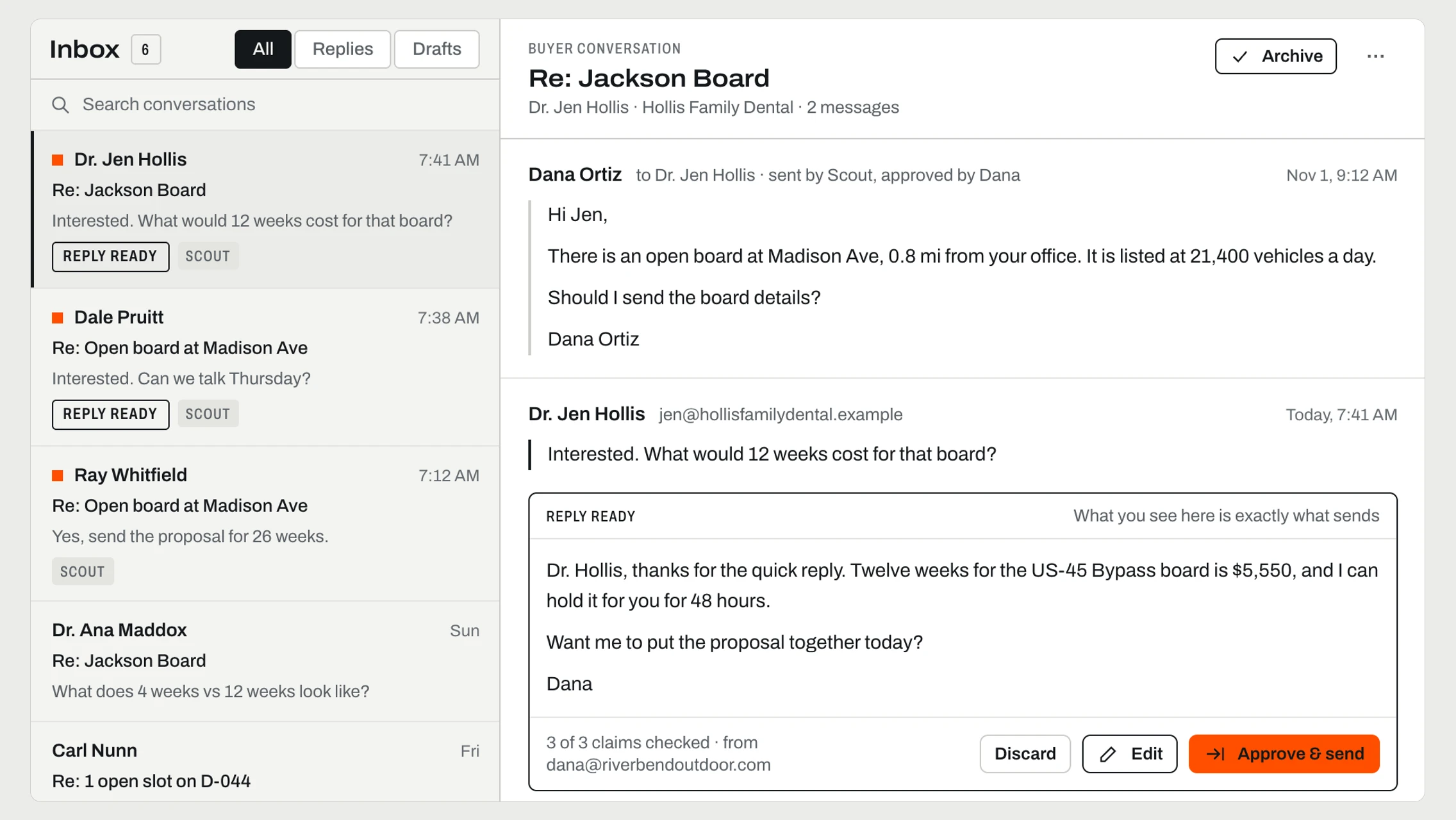
Task: Open the Dale Pruitt conversation
Action: click(x=265, y=367)
